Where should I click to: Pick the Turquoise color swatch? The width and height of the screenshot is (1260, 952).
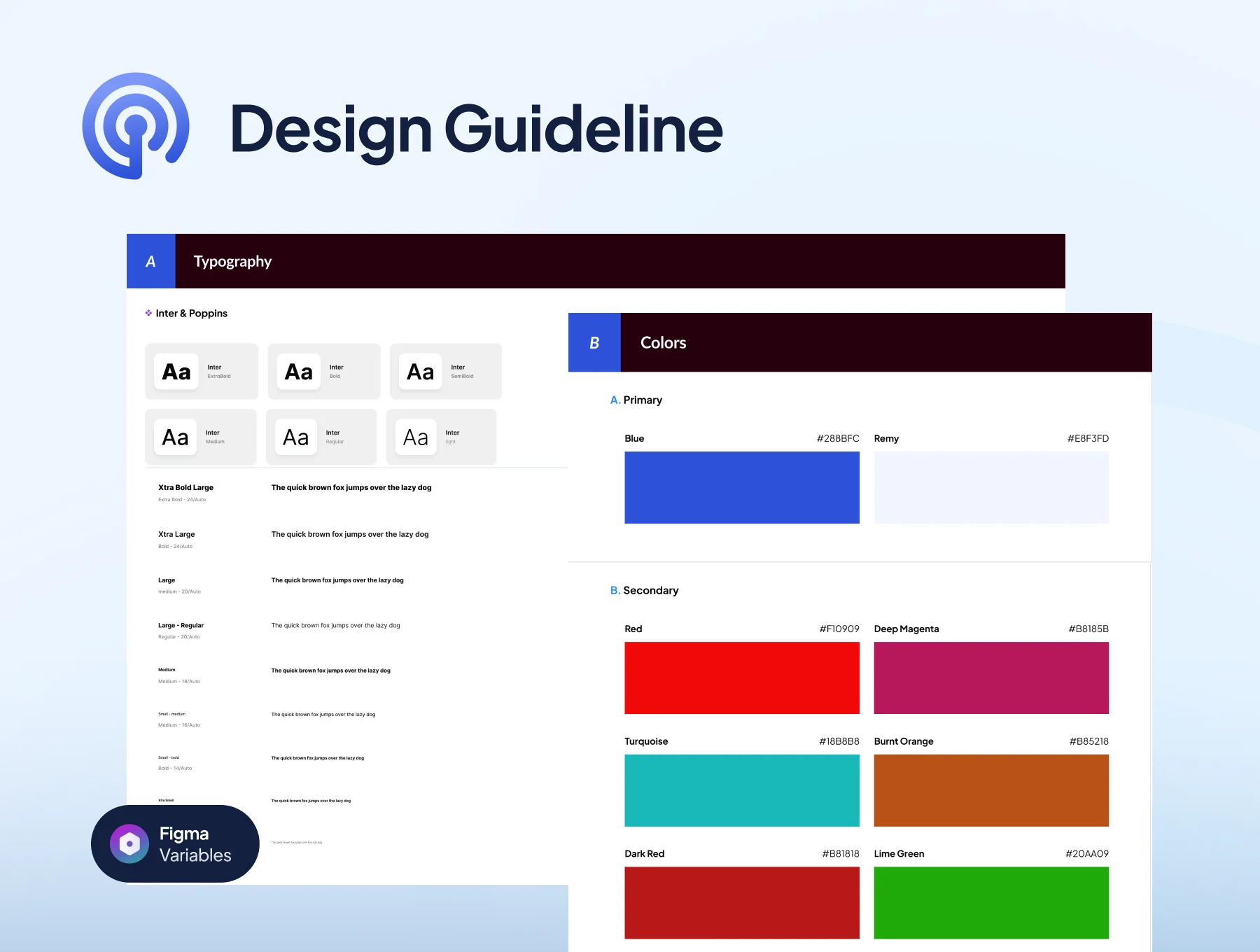742,790
